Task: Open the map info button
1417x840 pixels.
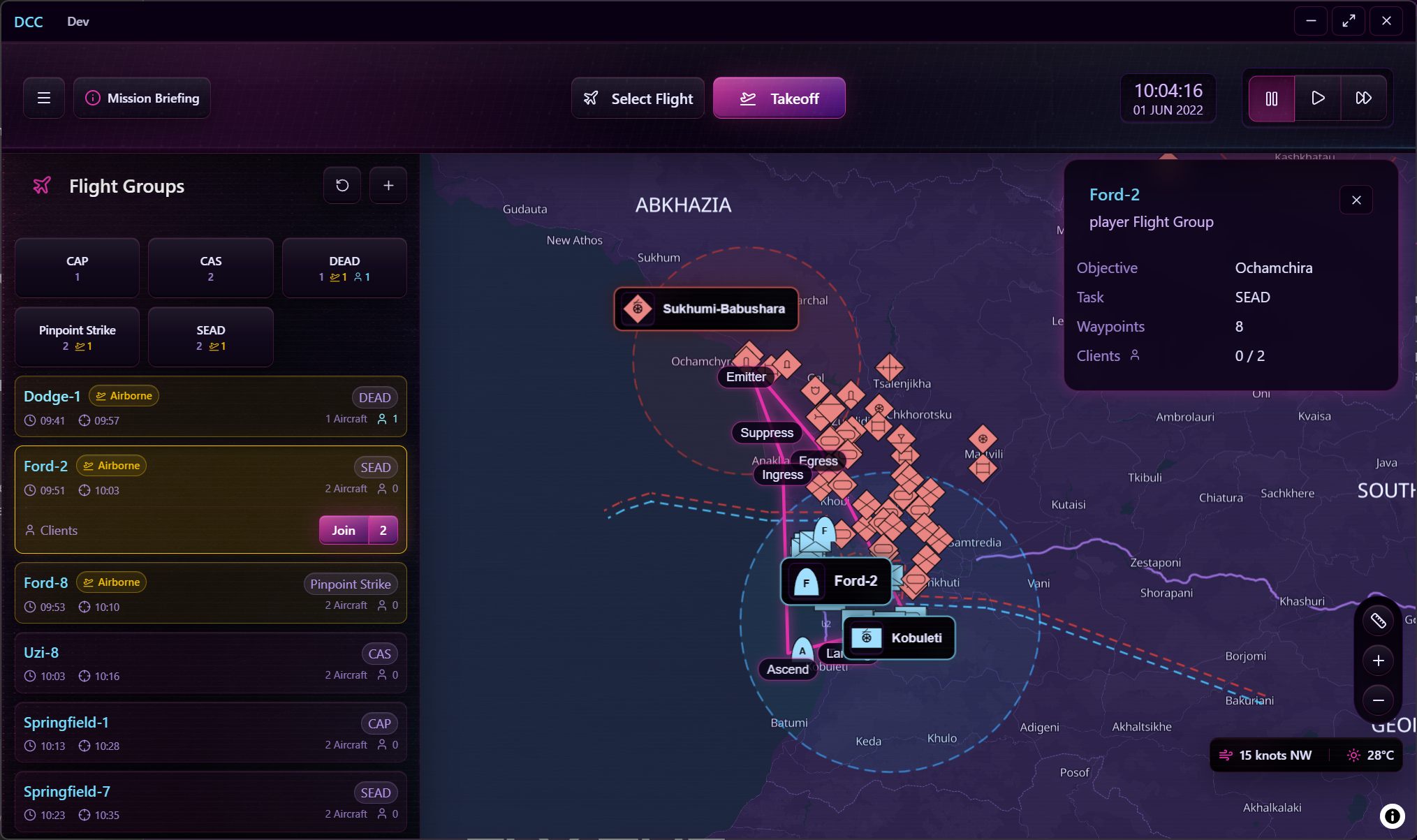Action: coord(1392,816)
